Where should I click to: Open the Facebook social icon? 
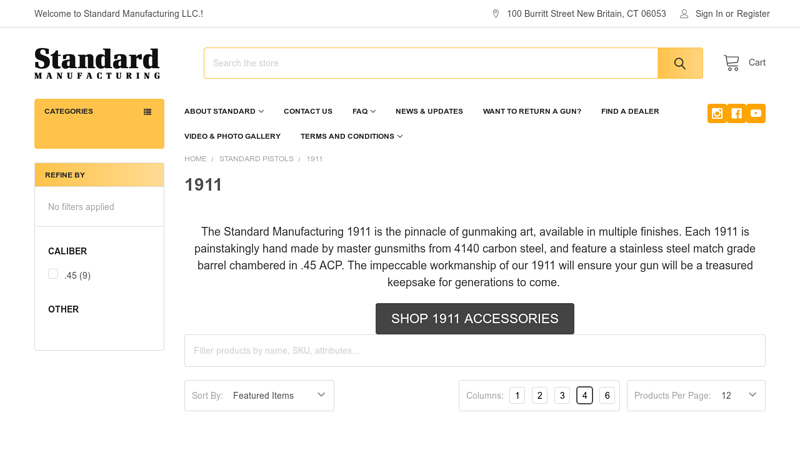[x=736, y=113]
